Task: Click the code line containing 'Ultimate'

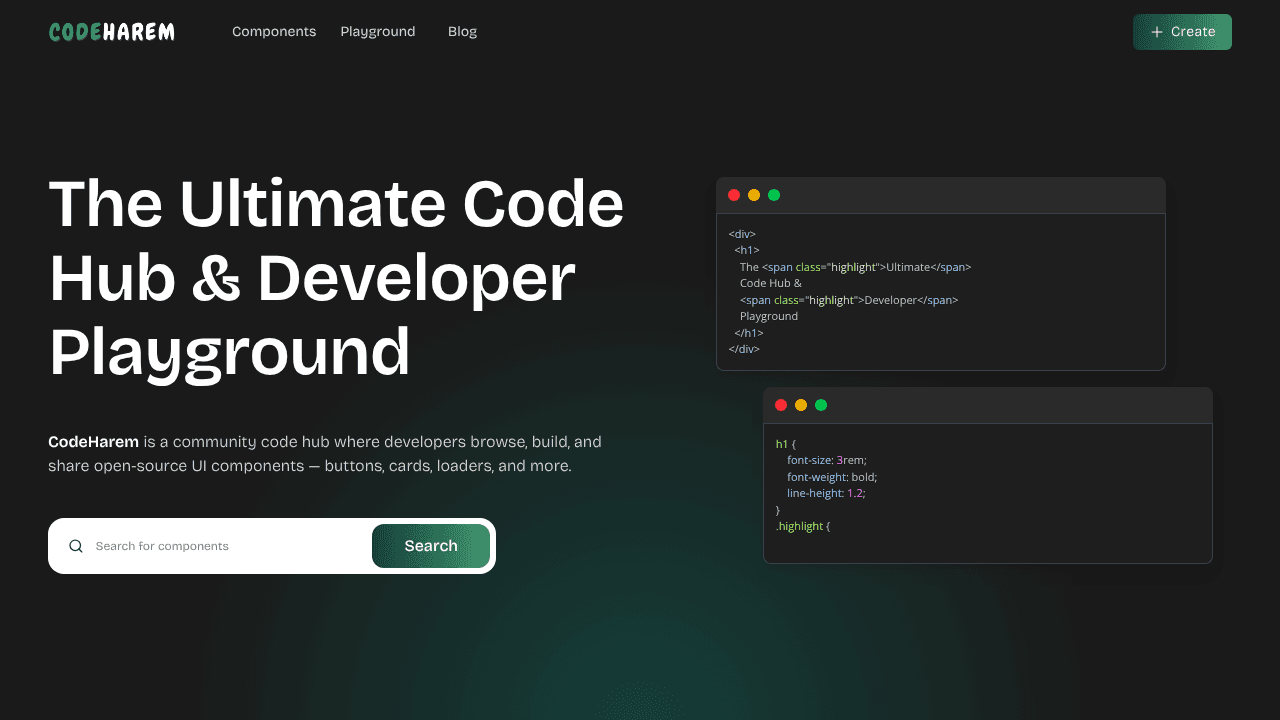Action: 855,267
